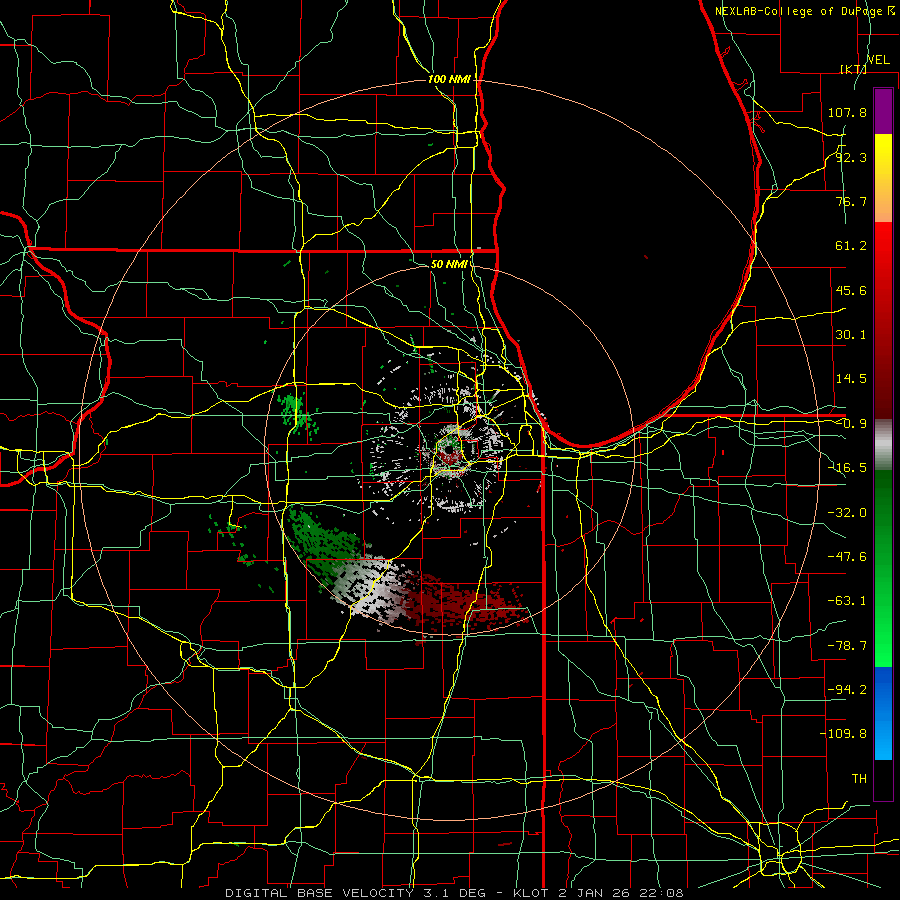Click the blue segment of the color bar
This screenshot has height=900, width=900.
[x=883, y=713]
